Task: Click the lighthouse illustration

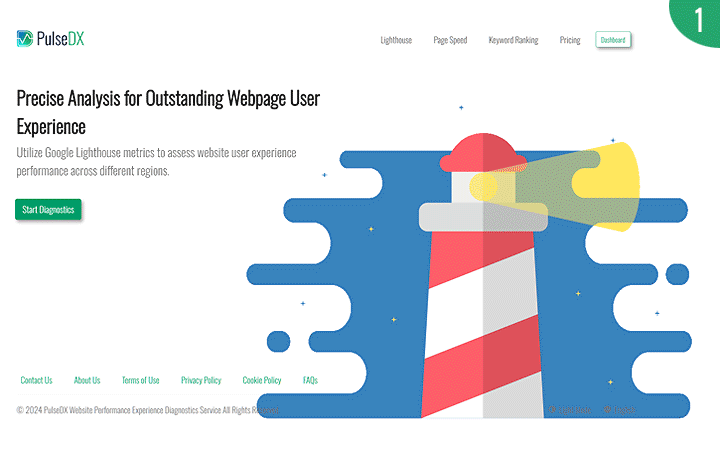Action: click(x=469, y=276)
